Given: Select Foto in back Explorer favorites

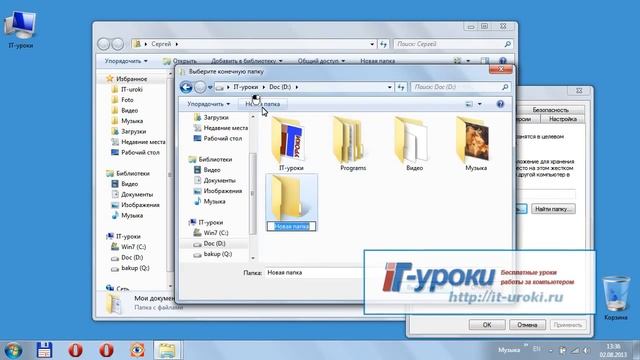Looking at the screenshot, I should coord(123,100).
